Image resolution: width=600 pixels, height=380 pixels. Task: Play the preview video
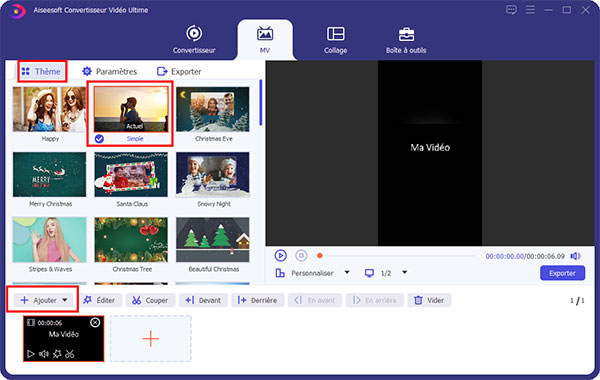tap(280, 256)
